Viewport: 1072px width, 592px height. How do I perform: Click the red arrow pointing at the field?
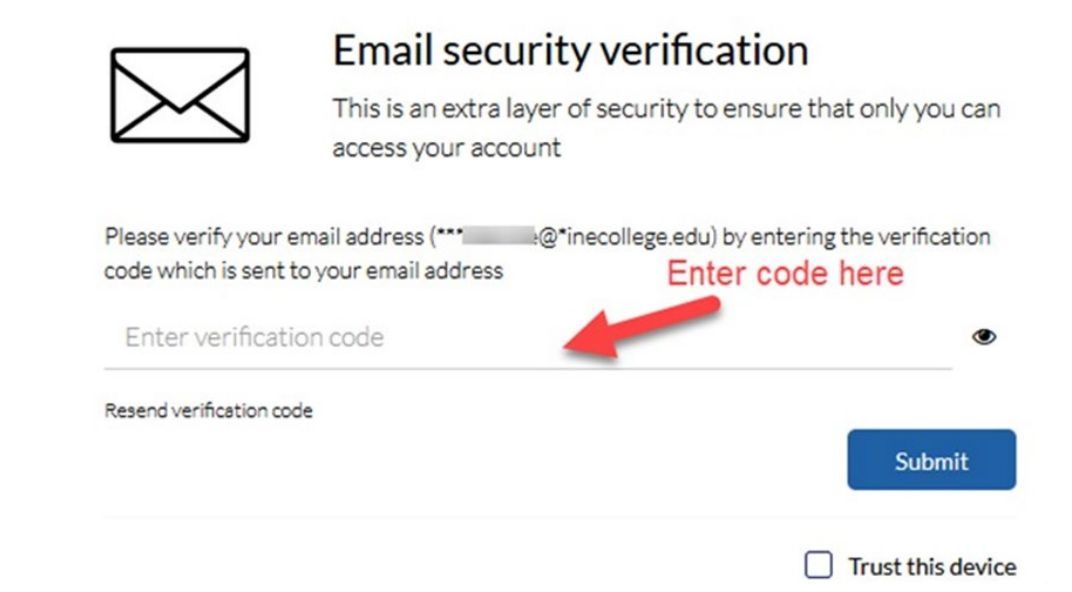click(641, 327)
